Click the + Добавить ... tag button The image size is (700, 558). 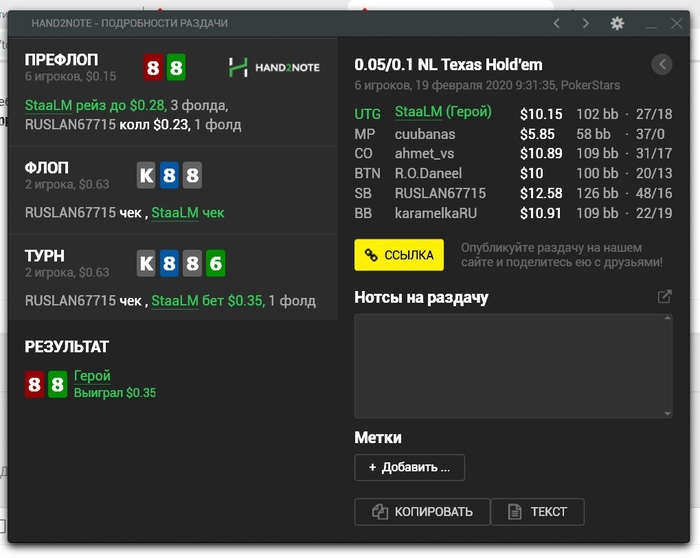click(409, 467)
